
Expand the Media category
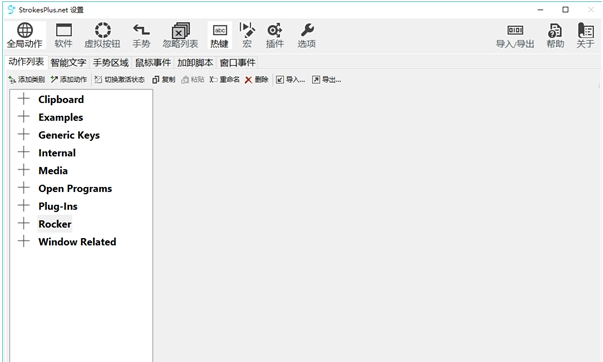(x=23, y=170)
